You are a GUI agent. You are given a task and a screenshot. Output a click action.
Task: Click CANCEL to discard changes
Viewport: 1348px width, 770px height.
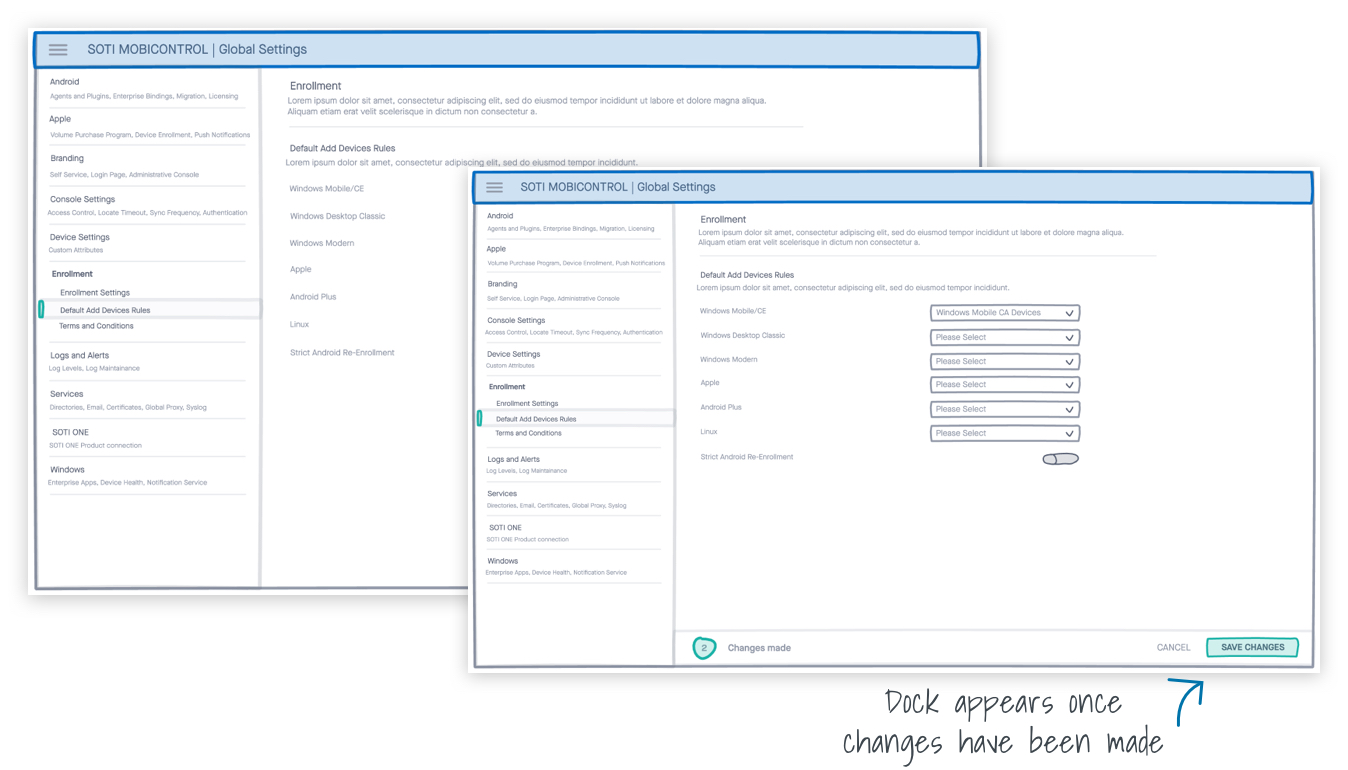(x=1172, y=647)
